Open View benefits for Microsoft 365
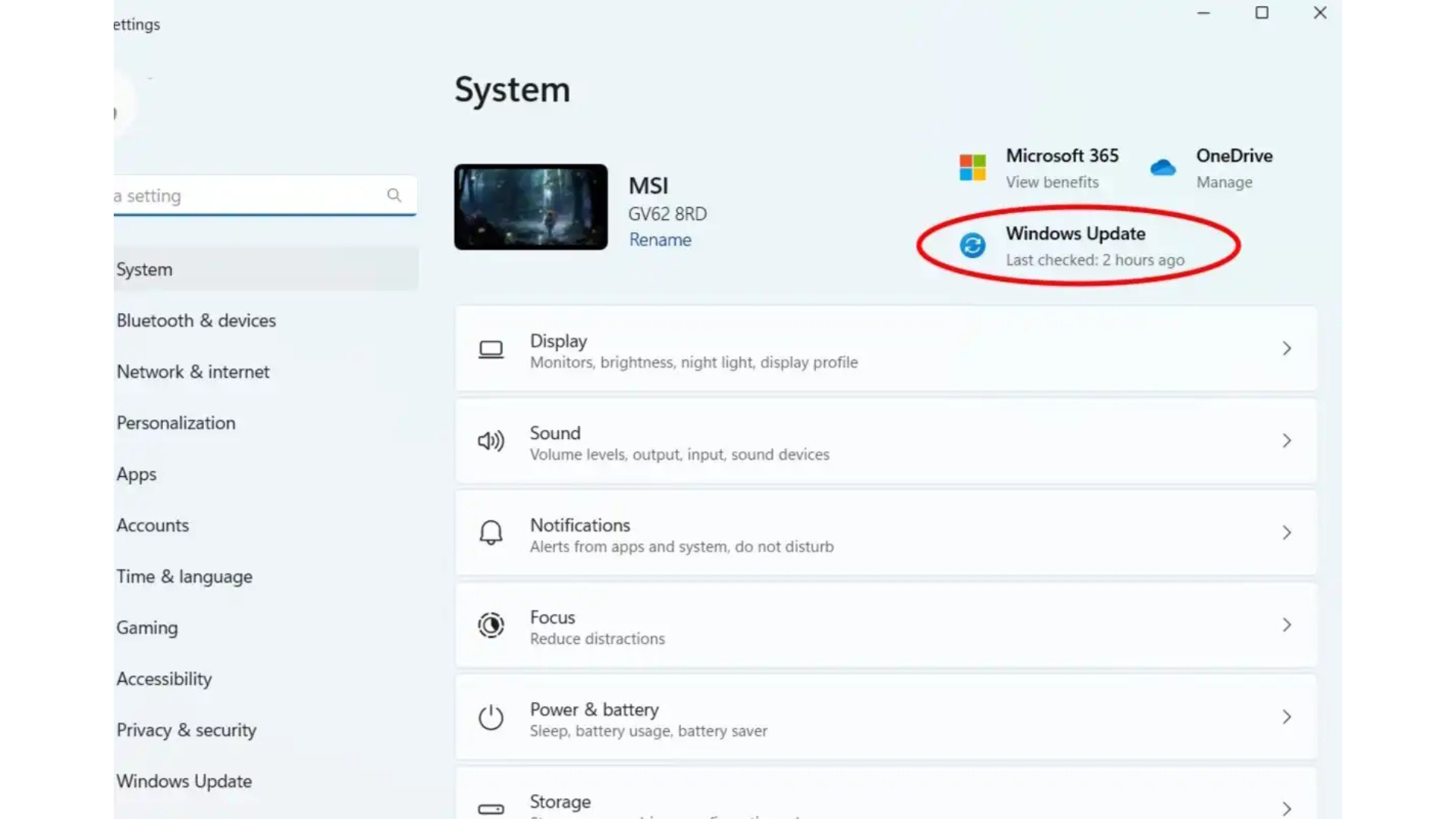Screen dimensions: 1456x819 [1052, 182]
